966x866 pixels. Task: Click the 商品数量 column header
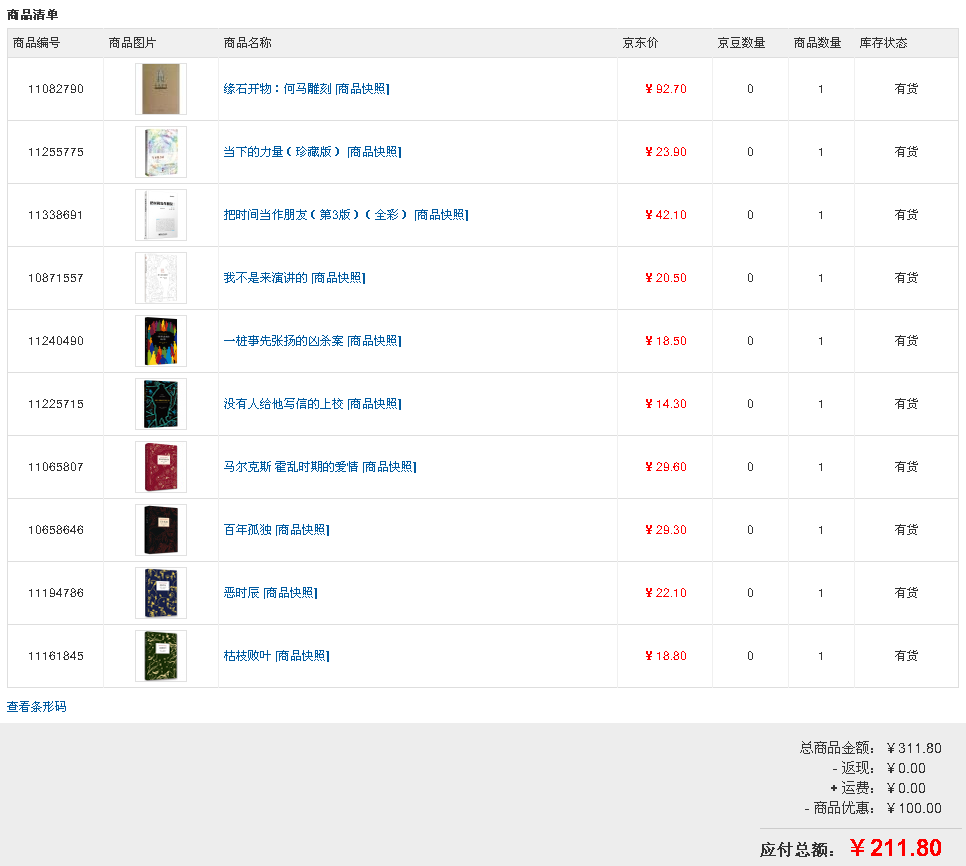pyautogui.click(x=817, y=42)
